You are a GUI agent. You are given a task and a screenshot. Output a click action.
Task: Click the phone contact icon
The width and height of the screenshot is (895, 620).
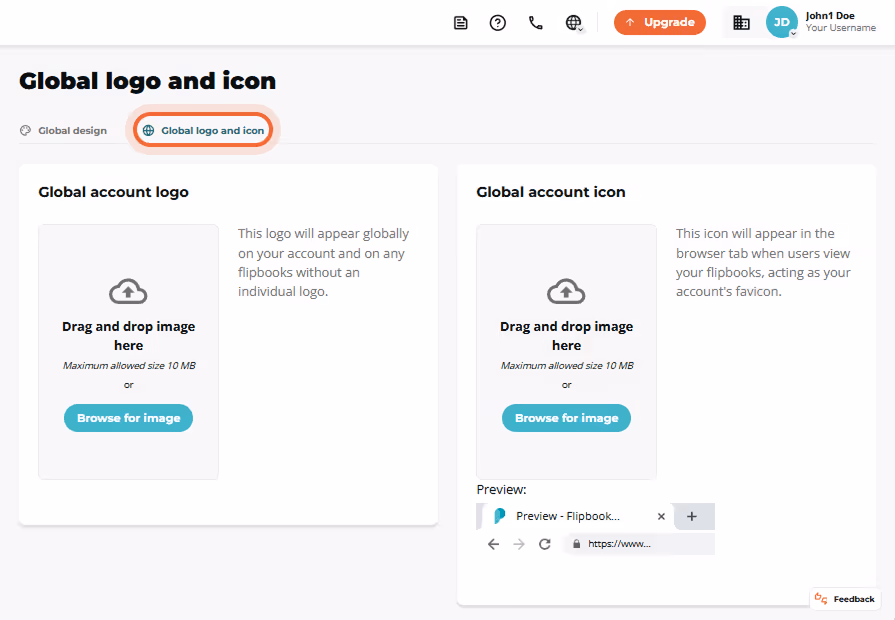point(535,23)
